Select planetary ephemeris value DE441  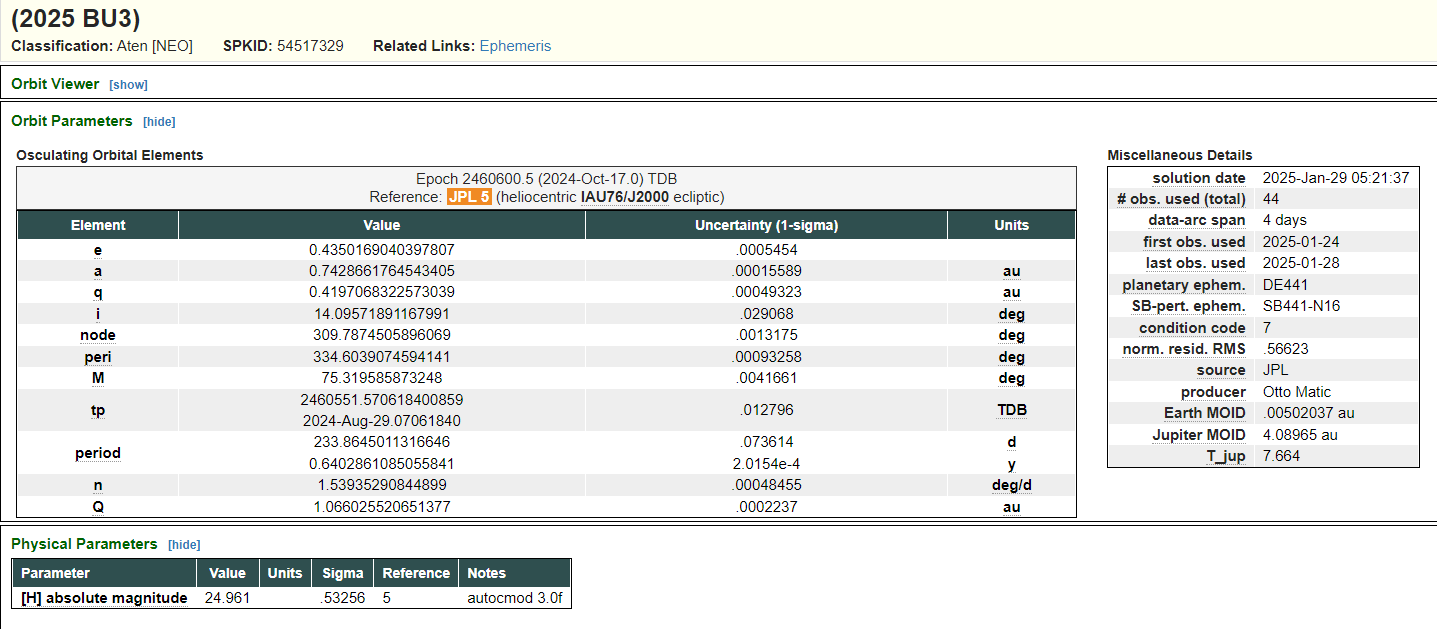(x=1285, y=285)
